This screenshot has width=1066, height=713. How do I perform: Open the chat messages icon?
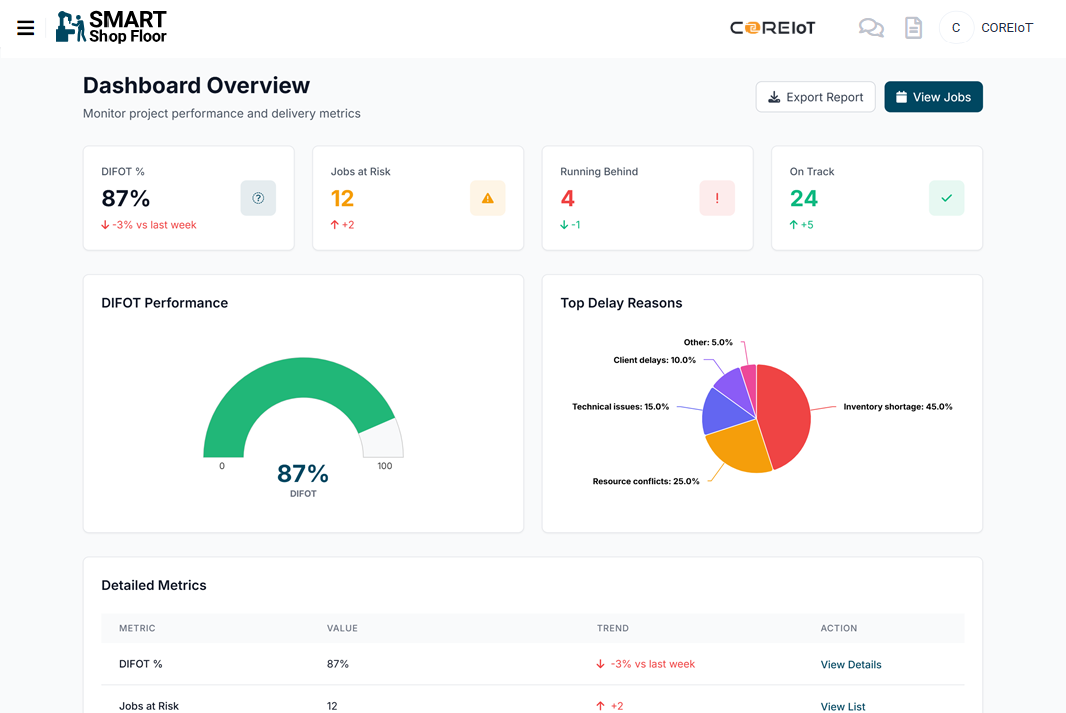(871, 28)
